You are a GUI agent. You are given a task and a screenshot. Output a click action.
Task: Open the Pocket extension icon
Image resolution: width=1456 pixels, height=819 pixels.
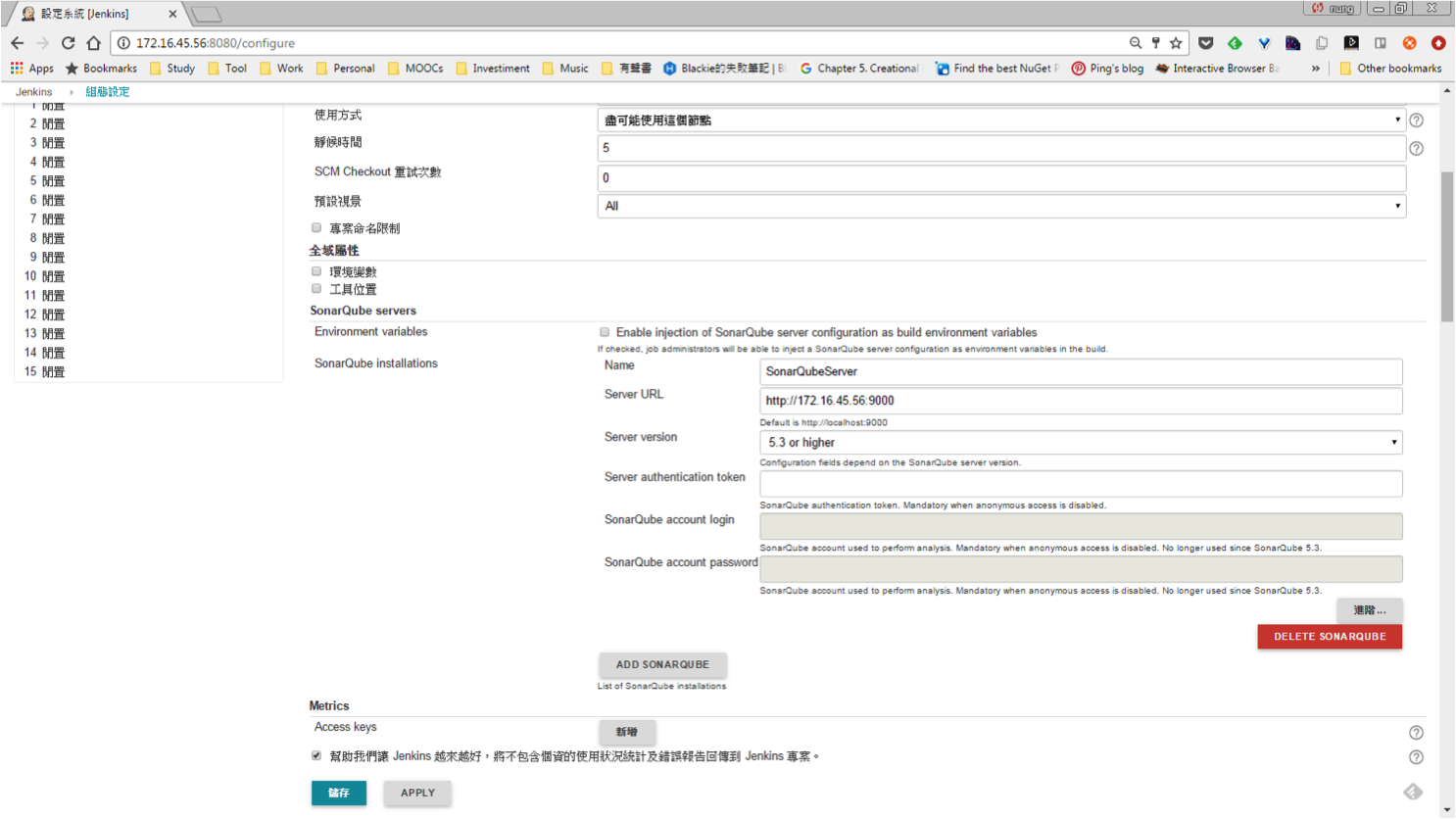1206,43
